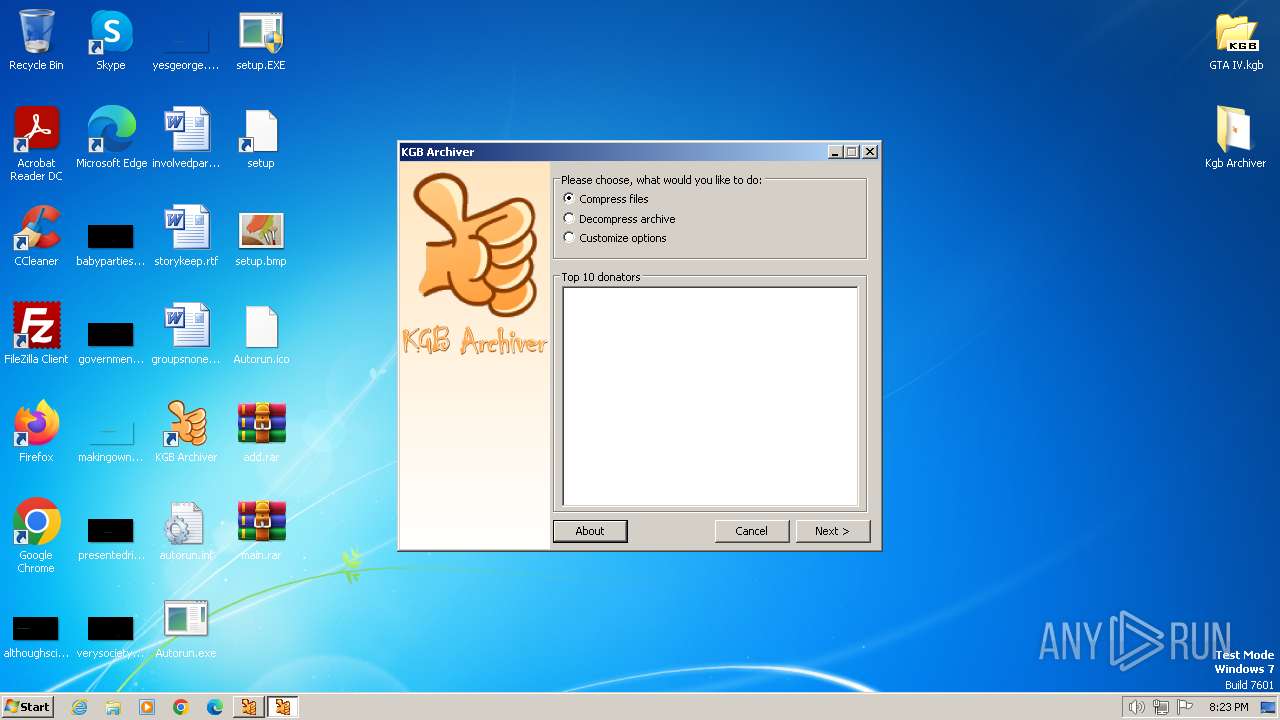Launch Google Chrome desktop shortcut

coord(36,536)
